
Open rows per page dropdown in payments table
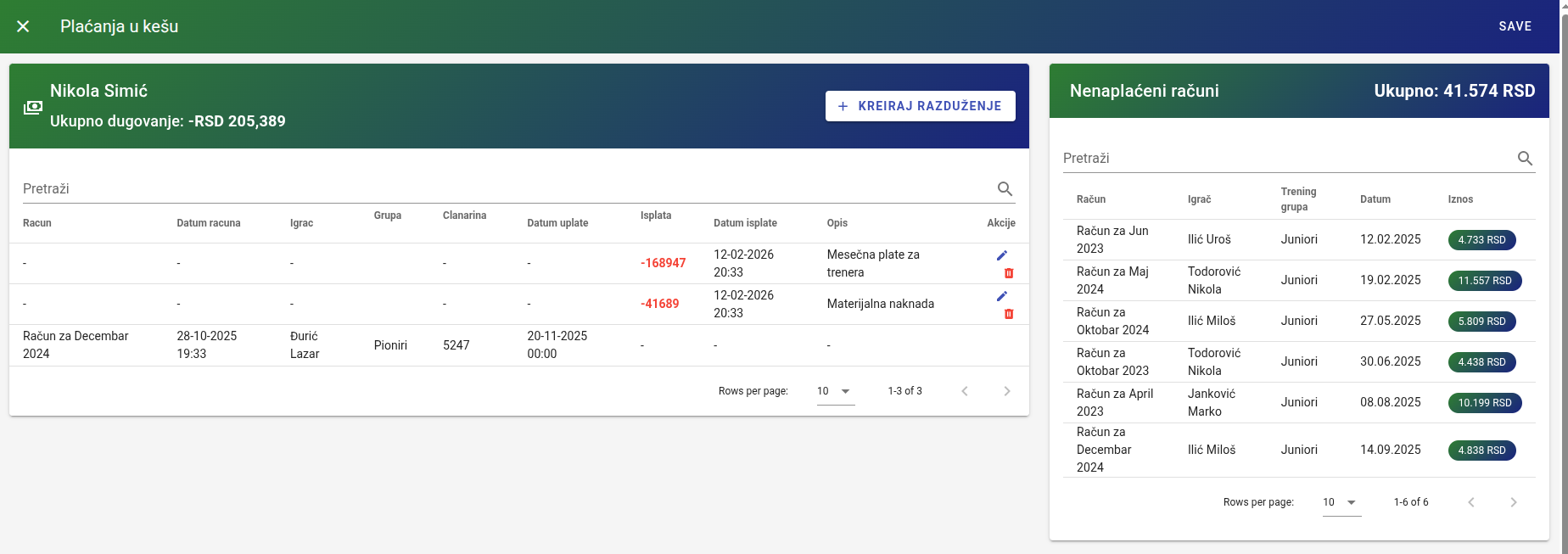pos(835,391)
